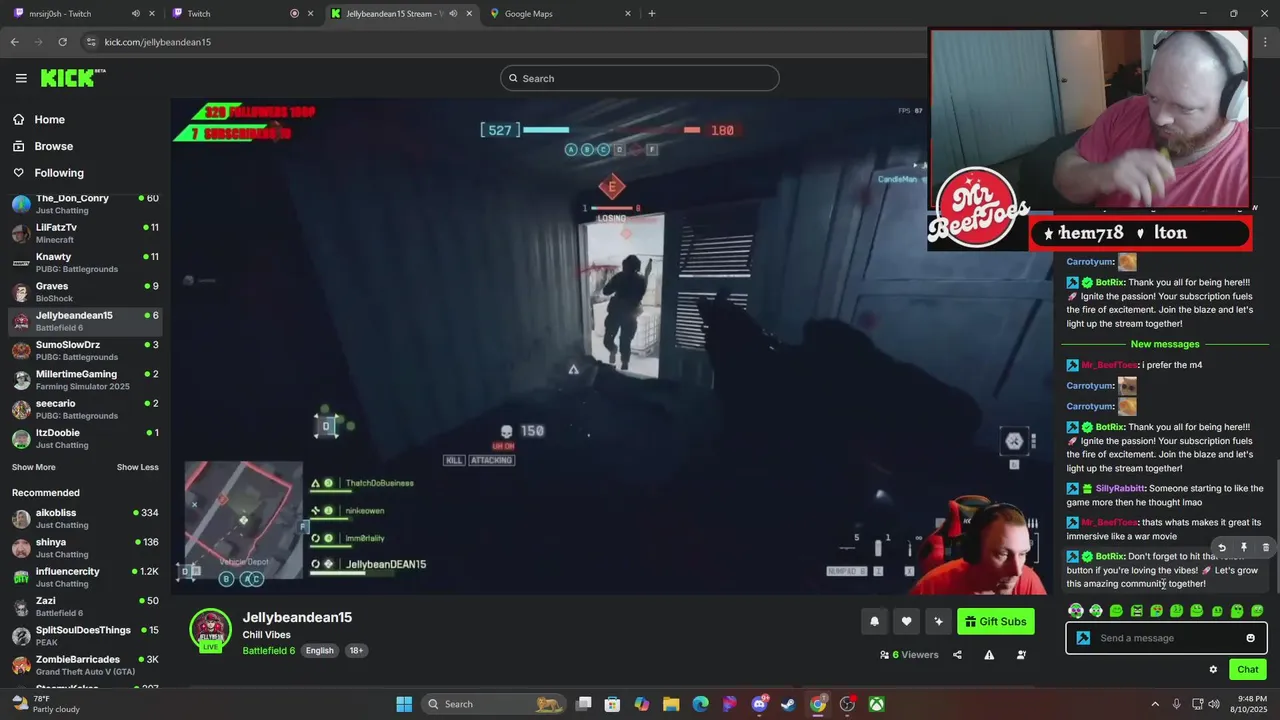Open SumoSlowDrz channel
1280x720 pixels.
[x=85, y=350]
